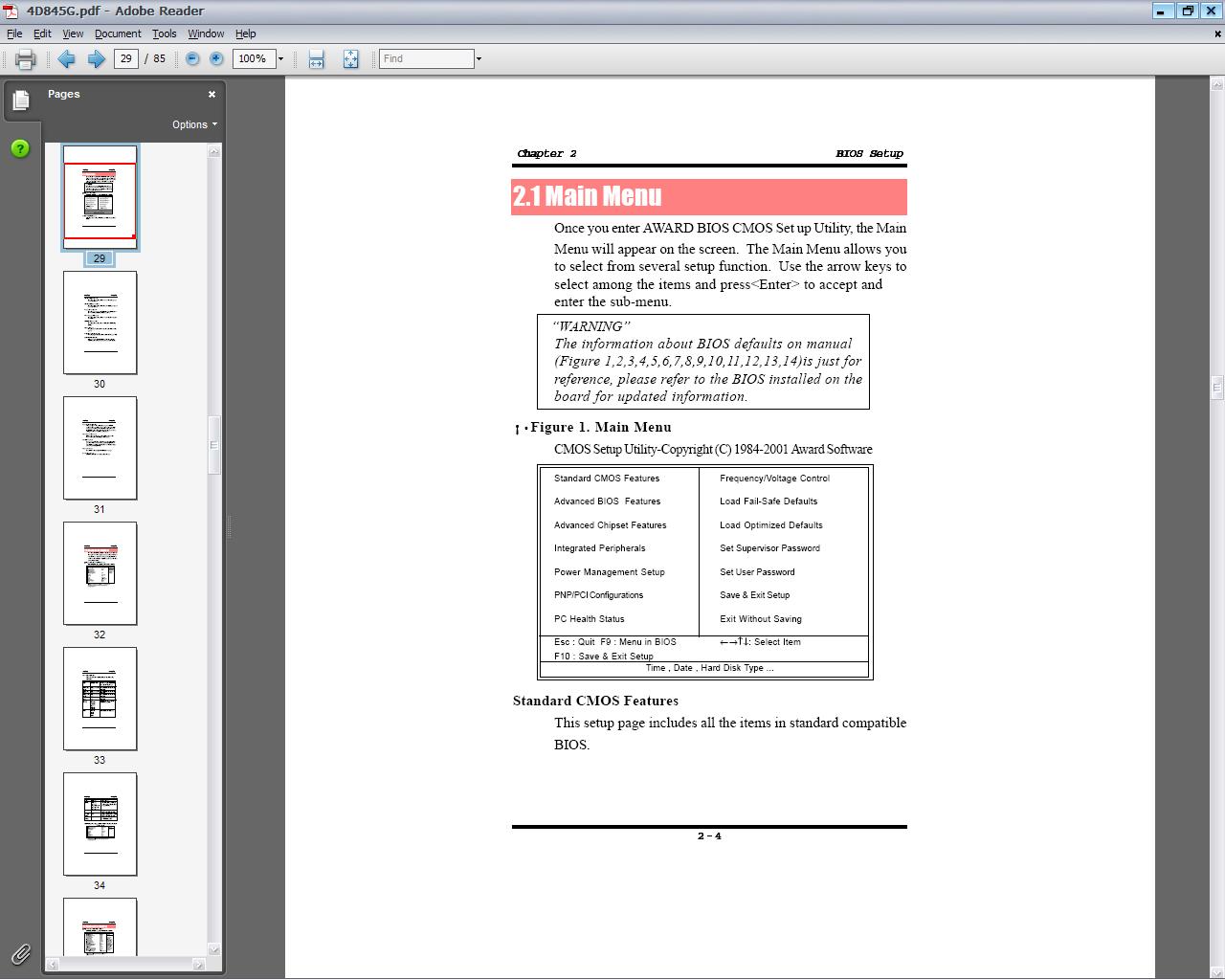The height and width of the screenshot is (980, 1225).
Task: Click the zoom in plus icon
Action: pyautogui.click(x=216, y=59)
